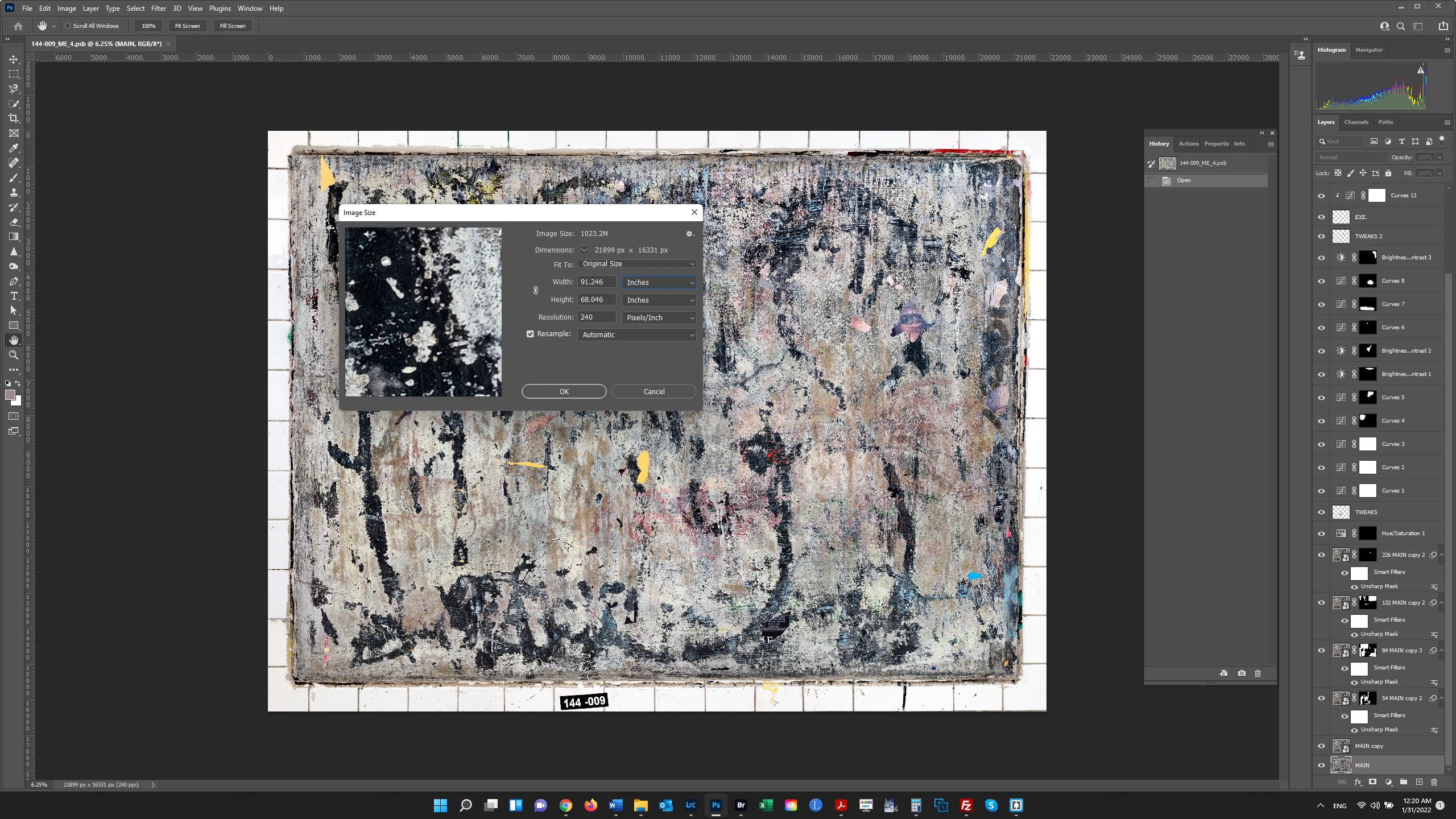The image size is (1456, 819).
Task: Click the Fit Screen button
Action: click(187, 26)
